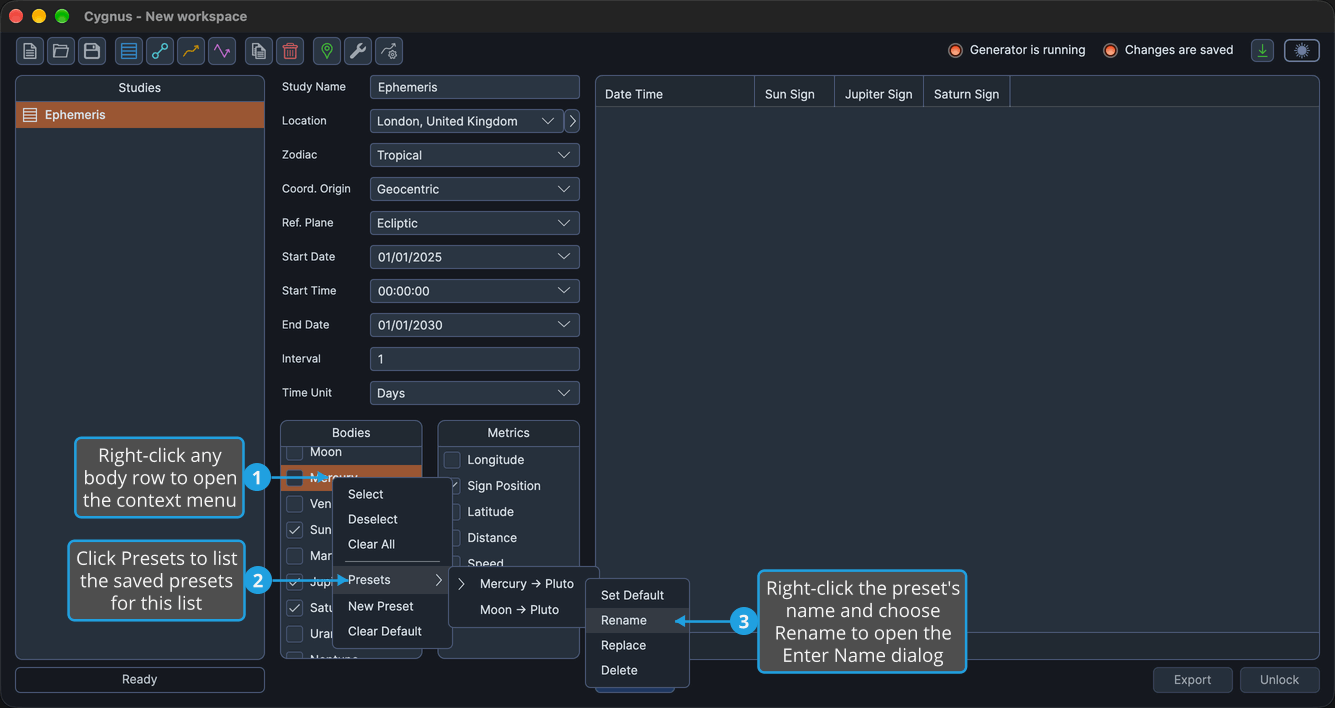Click the blue table study icon
The height and width of the screenshot is (708, 1335).
129,51
